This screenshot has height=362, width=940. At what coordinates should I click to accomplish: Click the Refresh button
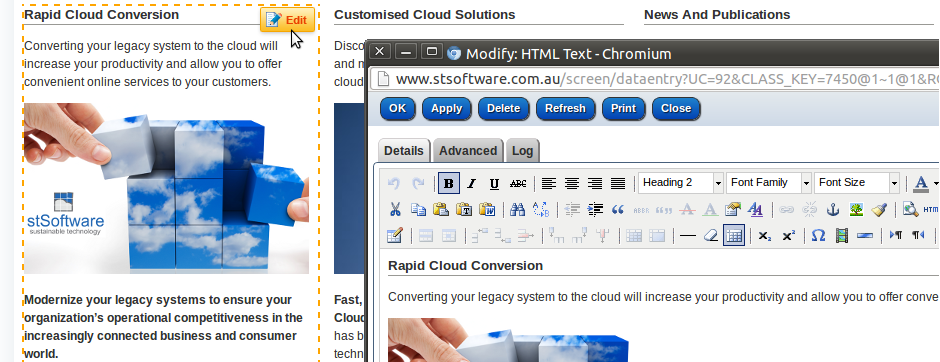pyautogui.click(x=565, y=108)
